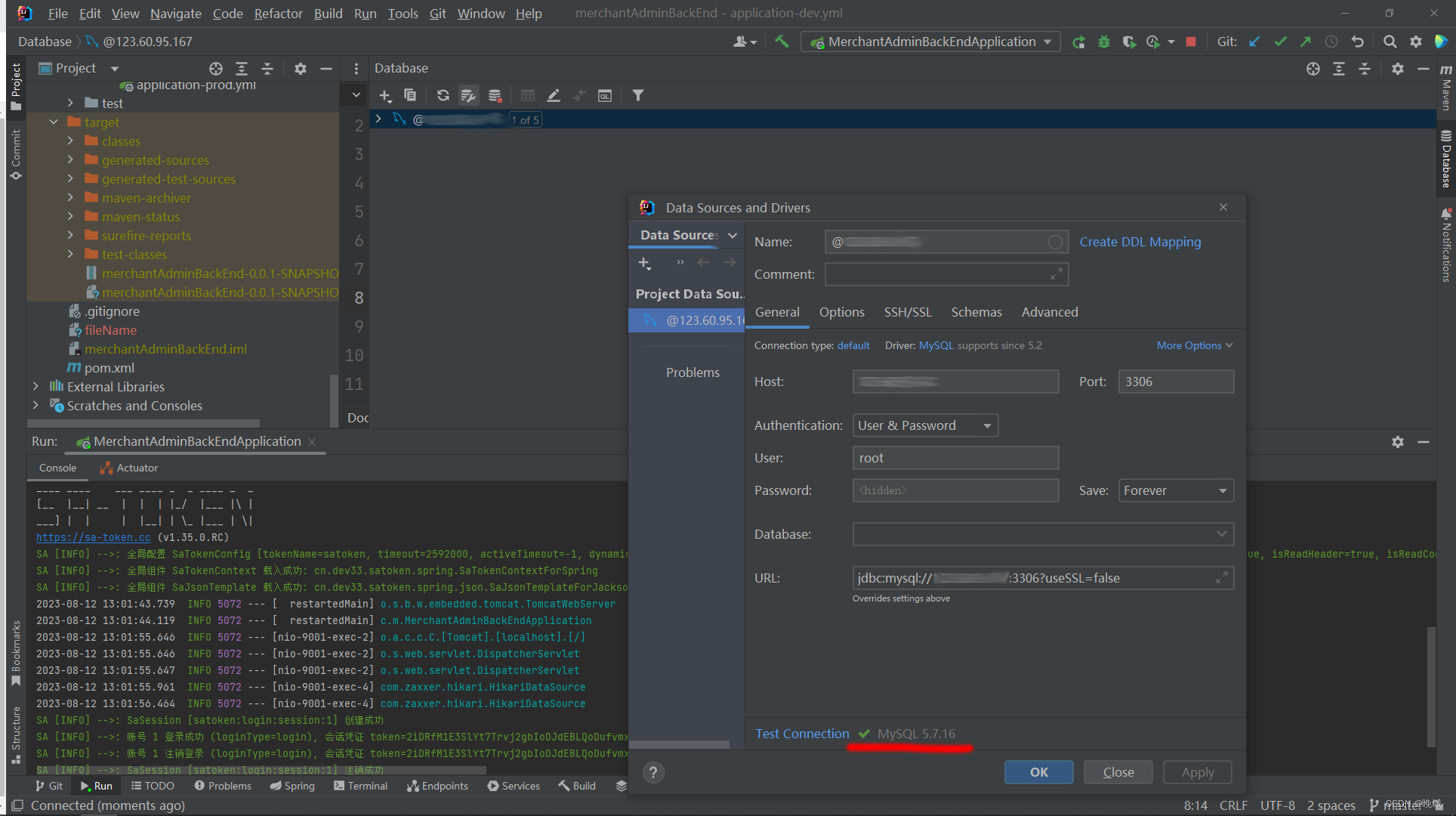Open Run panel settings gear

pyautogui.click(x=1398, y=442)
